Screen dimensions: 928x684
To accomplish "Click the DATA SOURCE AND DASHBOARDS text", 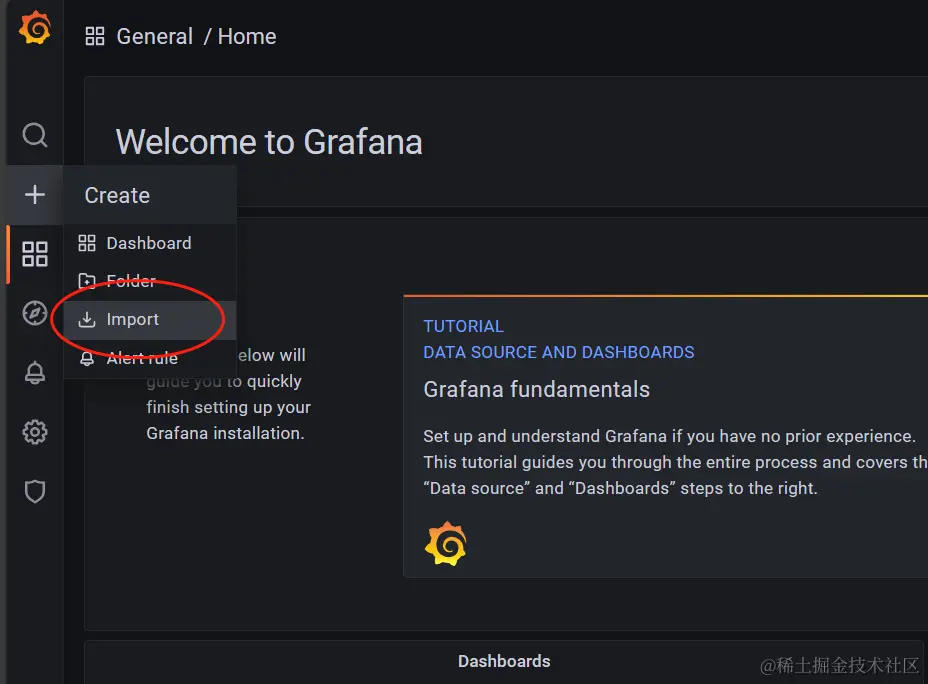I will coord(559,352).
